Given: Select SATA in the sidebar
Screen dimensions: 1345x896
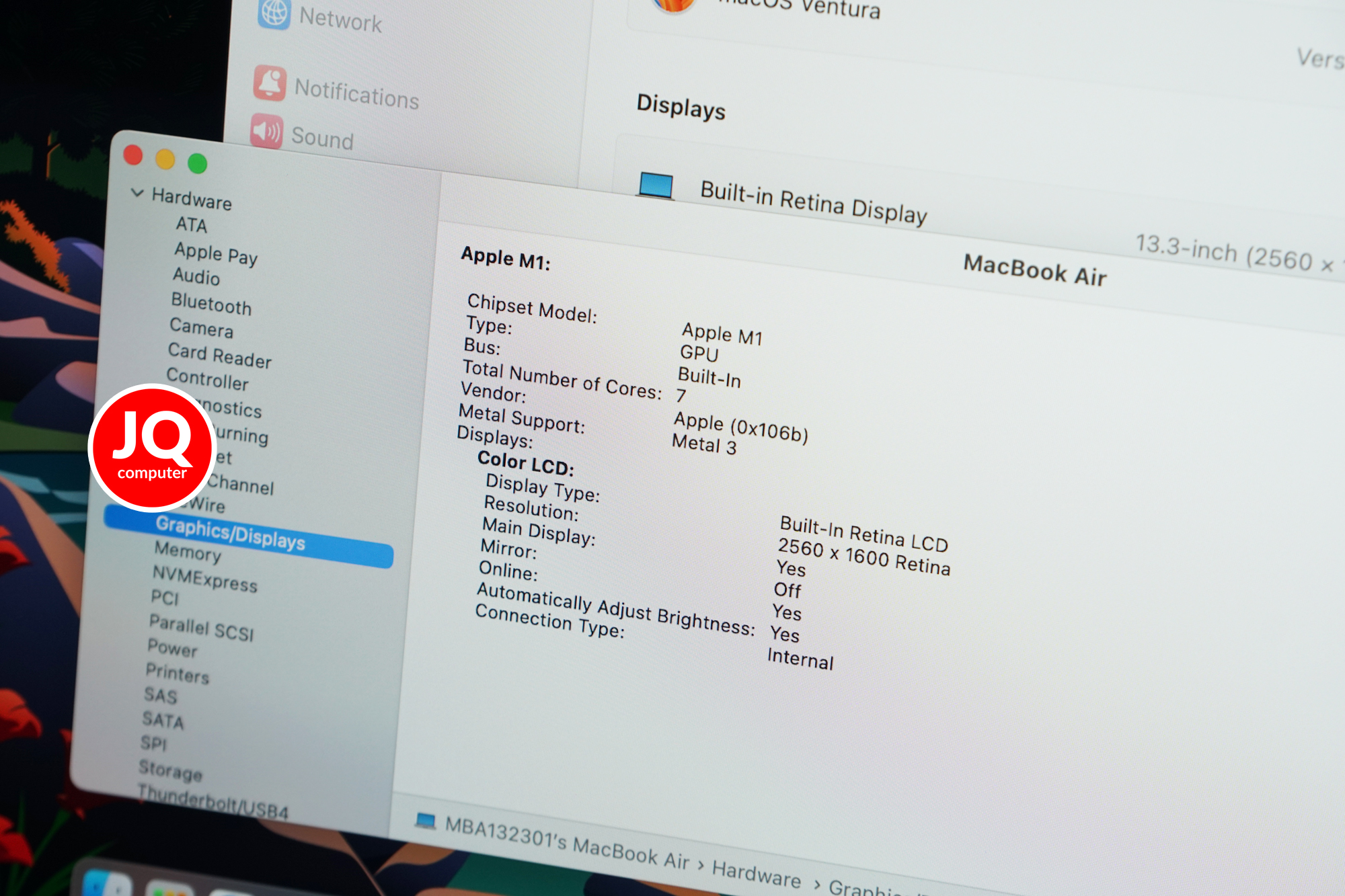Looking at the screenshot, I should pyautogui.click(x=163, y=720).
